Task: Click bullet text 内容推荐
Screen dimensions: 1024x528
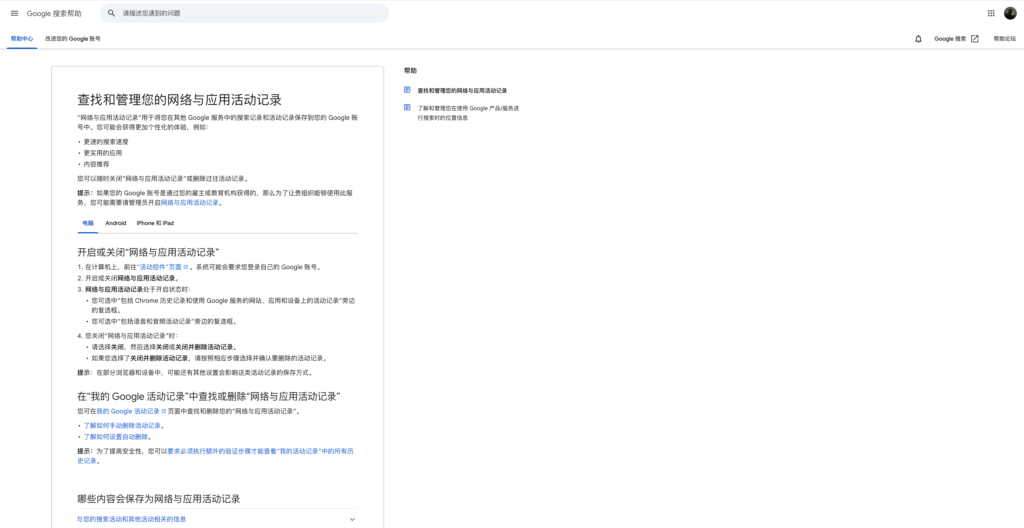Action: click(97, 165)
